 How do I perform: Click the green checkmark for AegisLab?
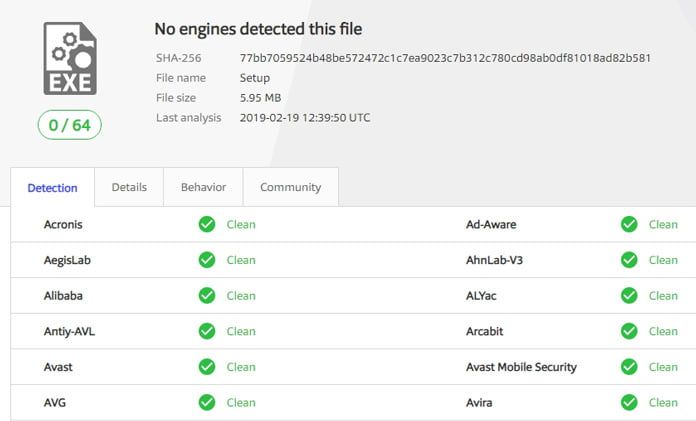pos(207,260)
